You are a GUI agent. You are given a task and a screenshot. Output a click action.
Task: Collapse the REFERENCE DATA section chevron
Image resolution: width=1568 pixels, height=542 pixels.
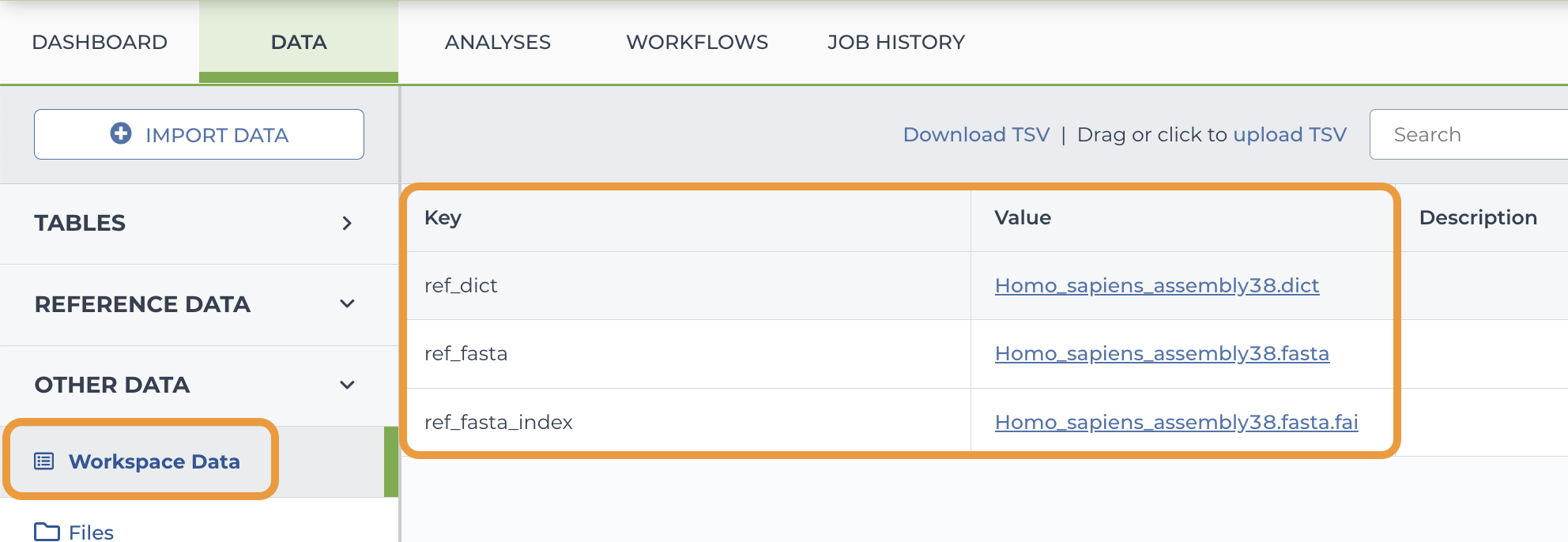pos(347,304)
